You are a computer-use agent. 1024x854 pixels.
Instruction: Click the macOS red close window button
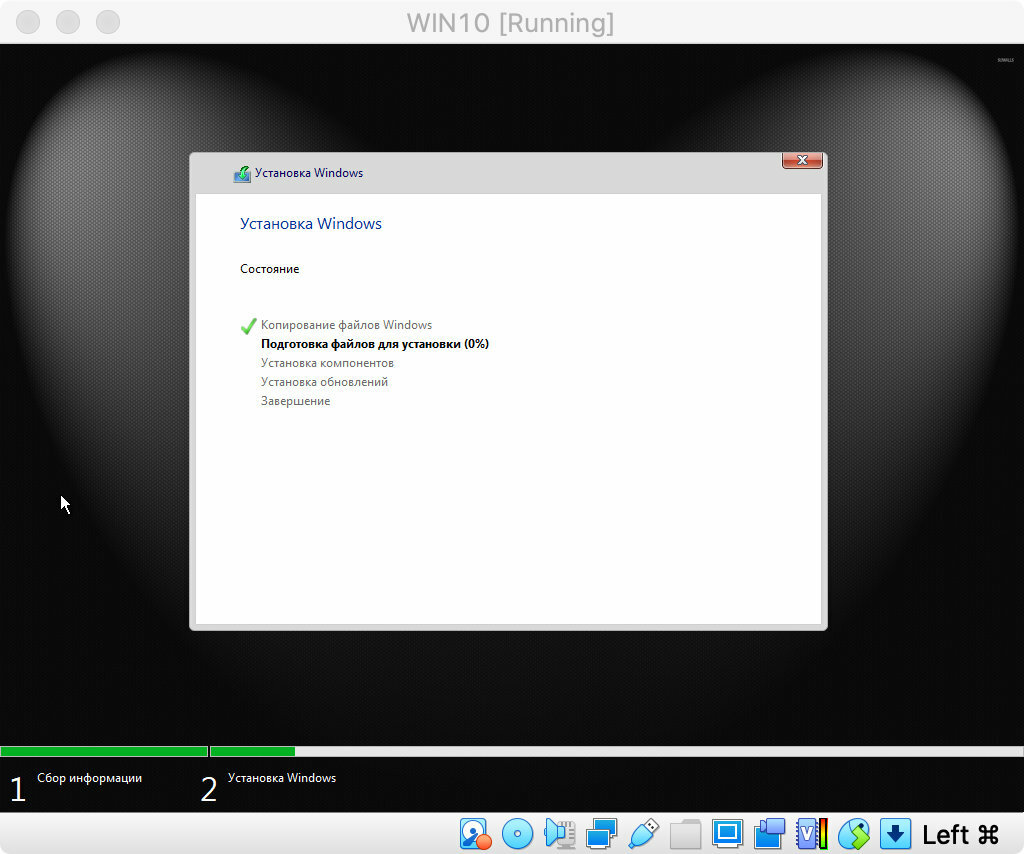tap(27, 22)
